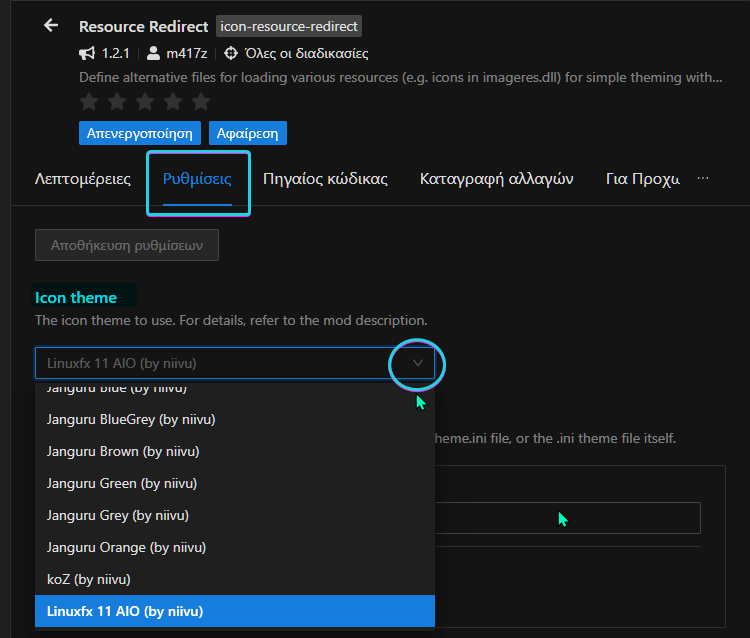Switch to Πηγαίος κώδικας tab
750x638 pixels.
coord(325,179)
